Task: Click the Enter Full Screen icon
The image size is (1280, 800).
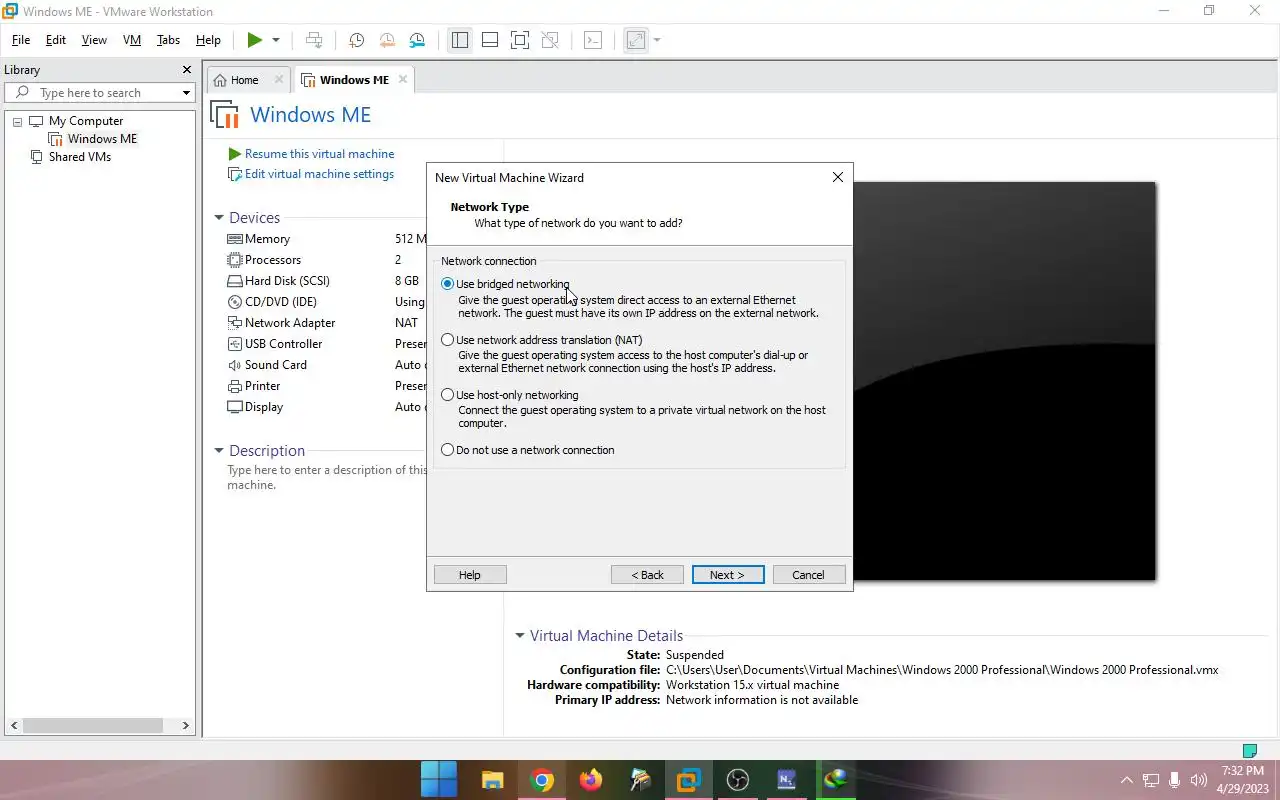Action: [520, 40]
